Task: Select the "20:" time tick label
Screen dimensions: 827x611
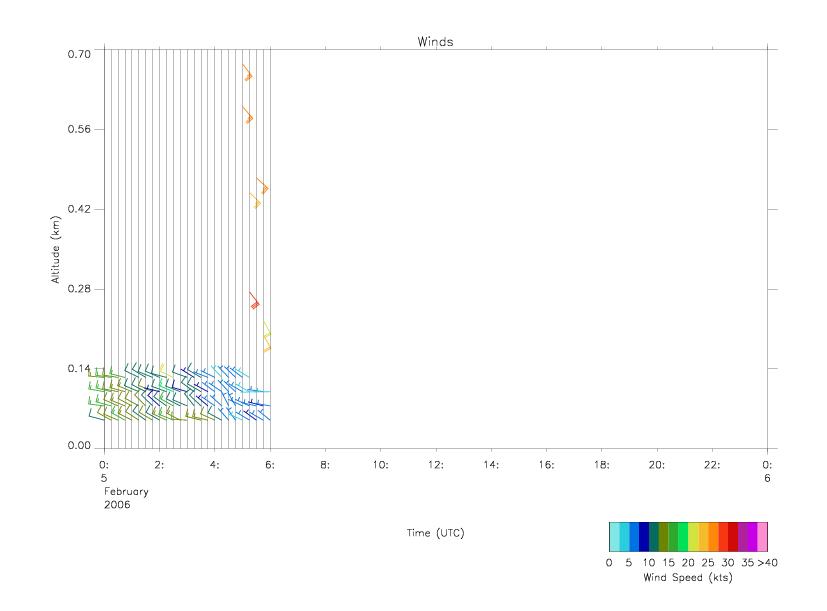Action: [657, 465]
